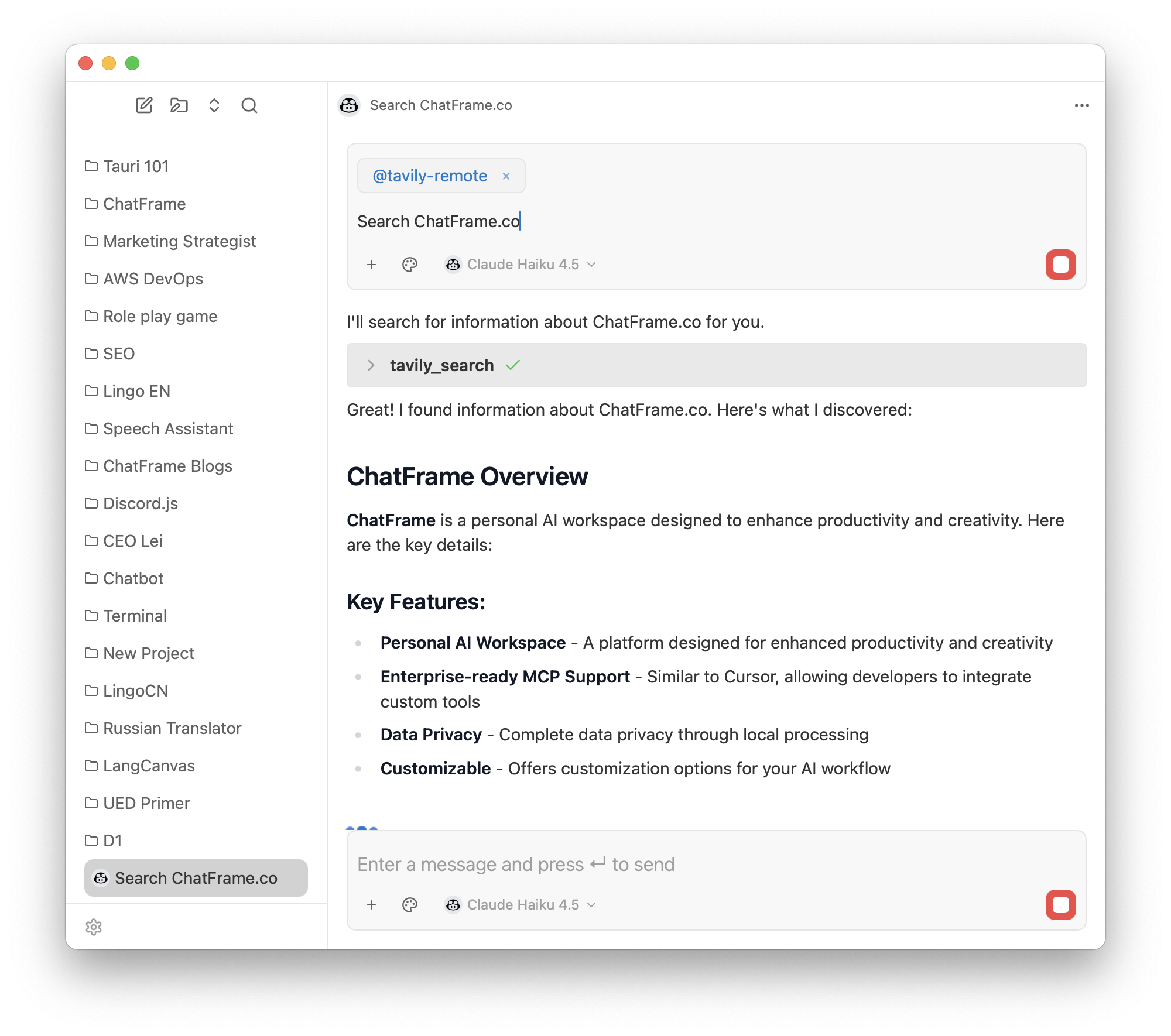Viewport: 1171px width, 1036px height.
Task: Open search using the magnifier icon
Action: point(249,105)
